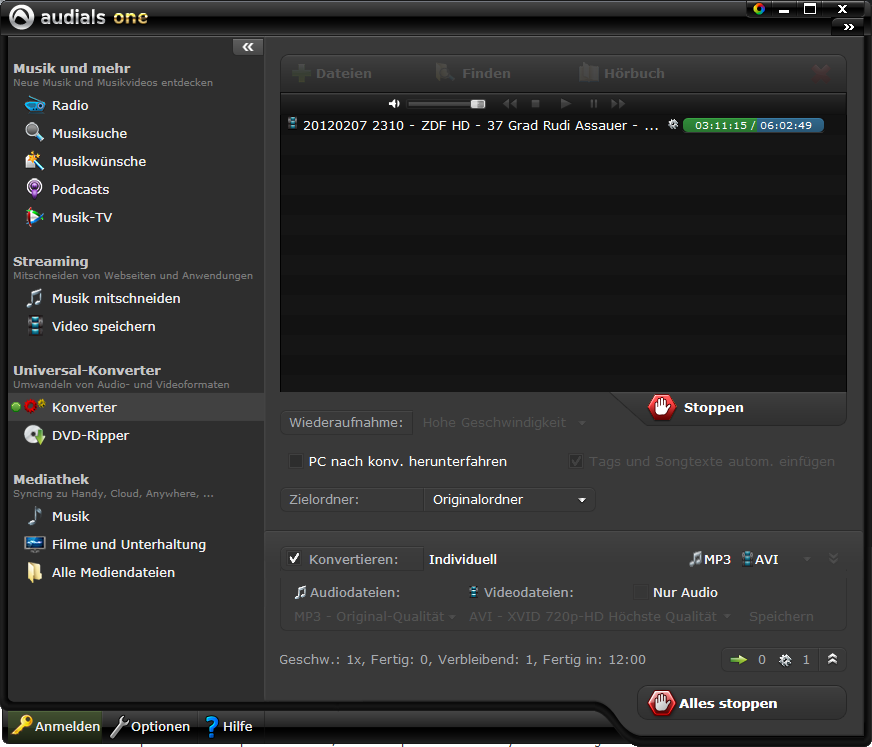This screenshot has height=747, width=872.
Task: Click the file-type icon of the ZDF HD entry
Action: tap(292, 123)
